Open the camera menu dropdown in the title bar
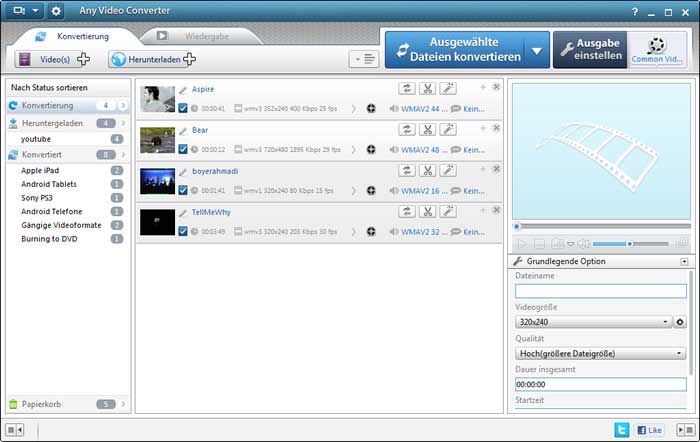 click(24, 10)
